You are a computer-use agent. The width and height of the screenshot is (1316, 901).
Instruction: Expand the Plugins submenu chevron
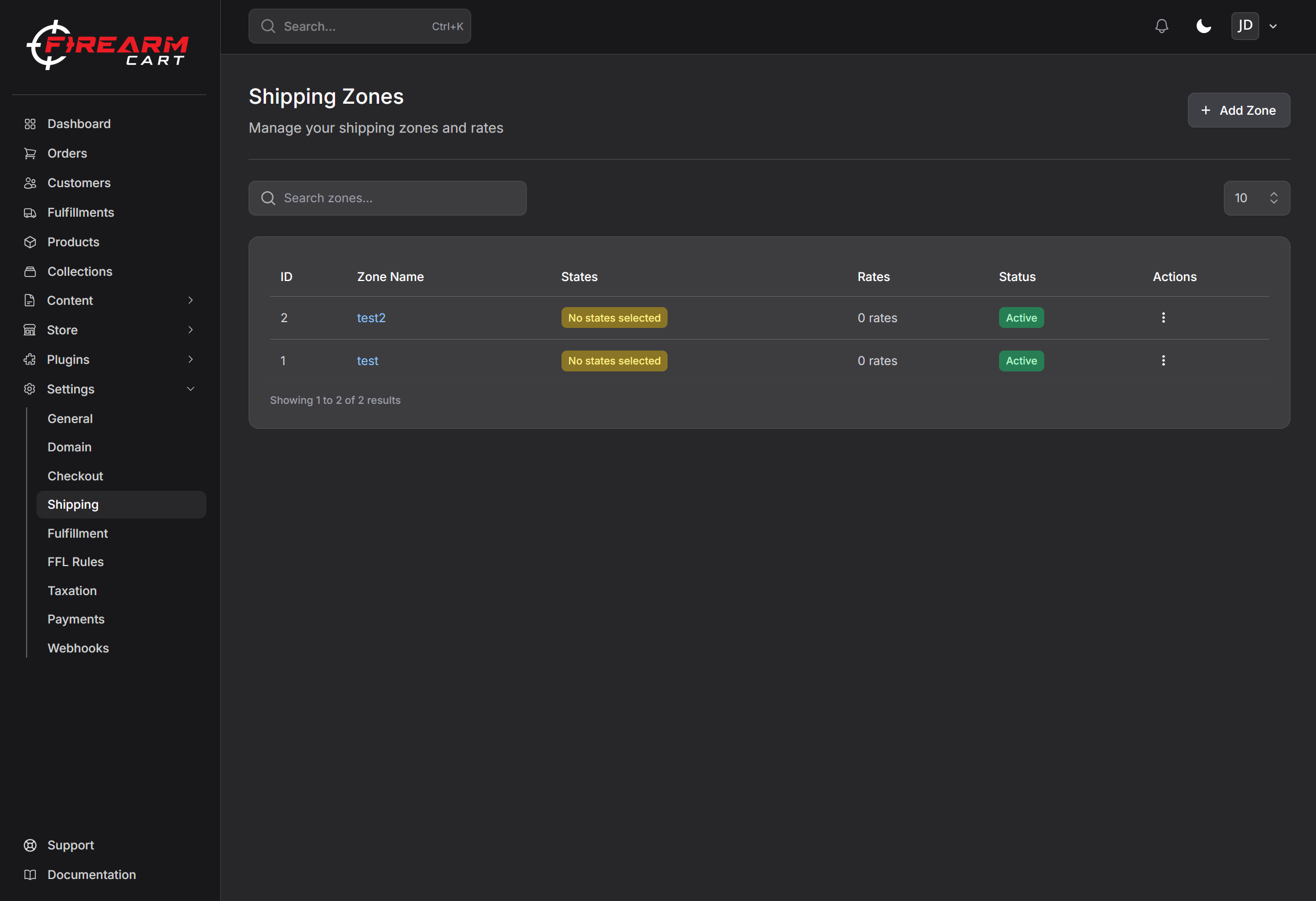click(191, 359)
